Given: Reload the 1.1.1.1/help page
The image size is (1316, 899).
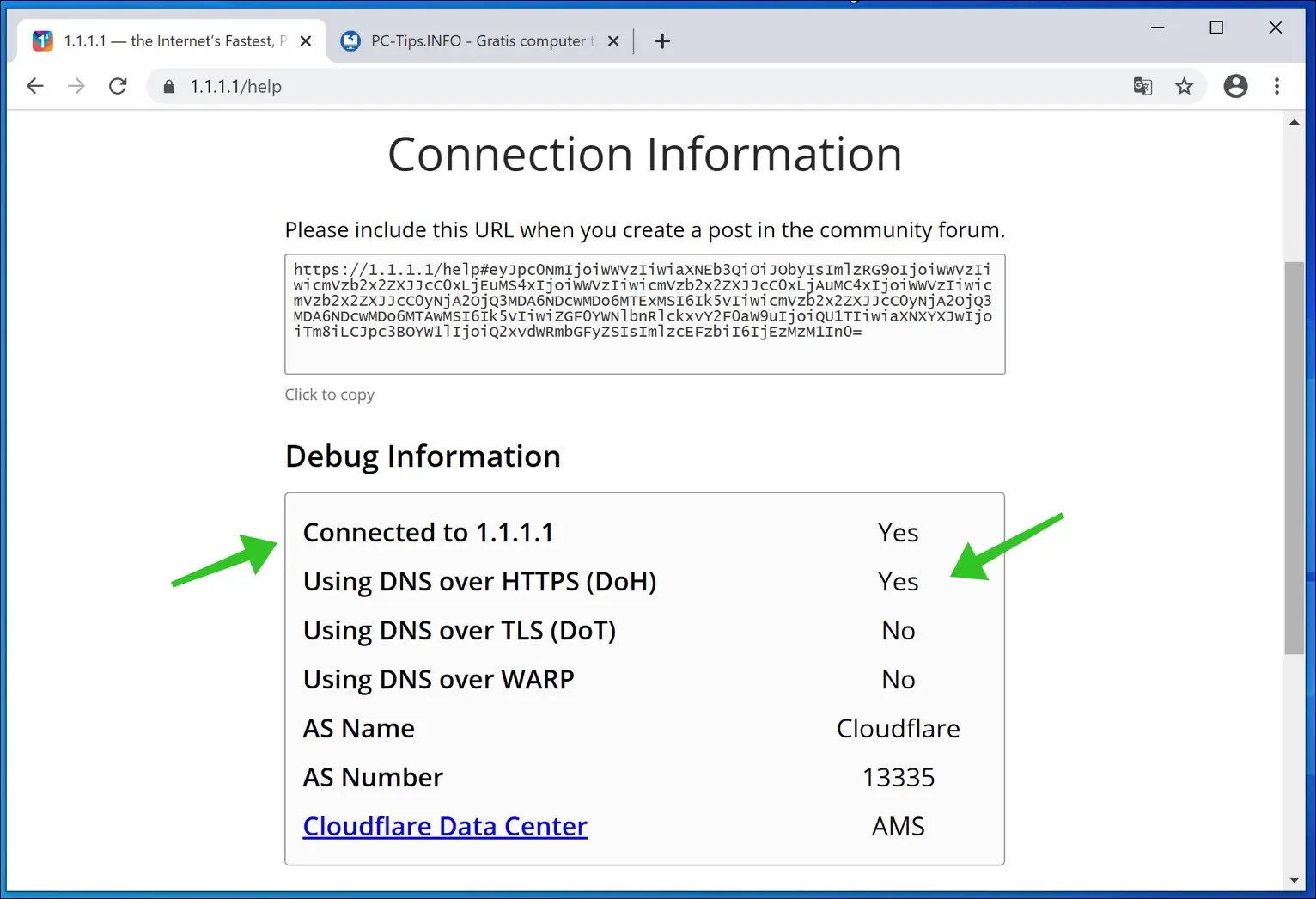Looking at the screenshot, I should point(118,86).
